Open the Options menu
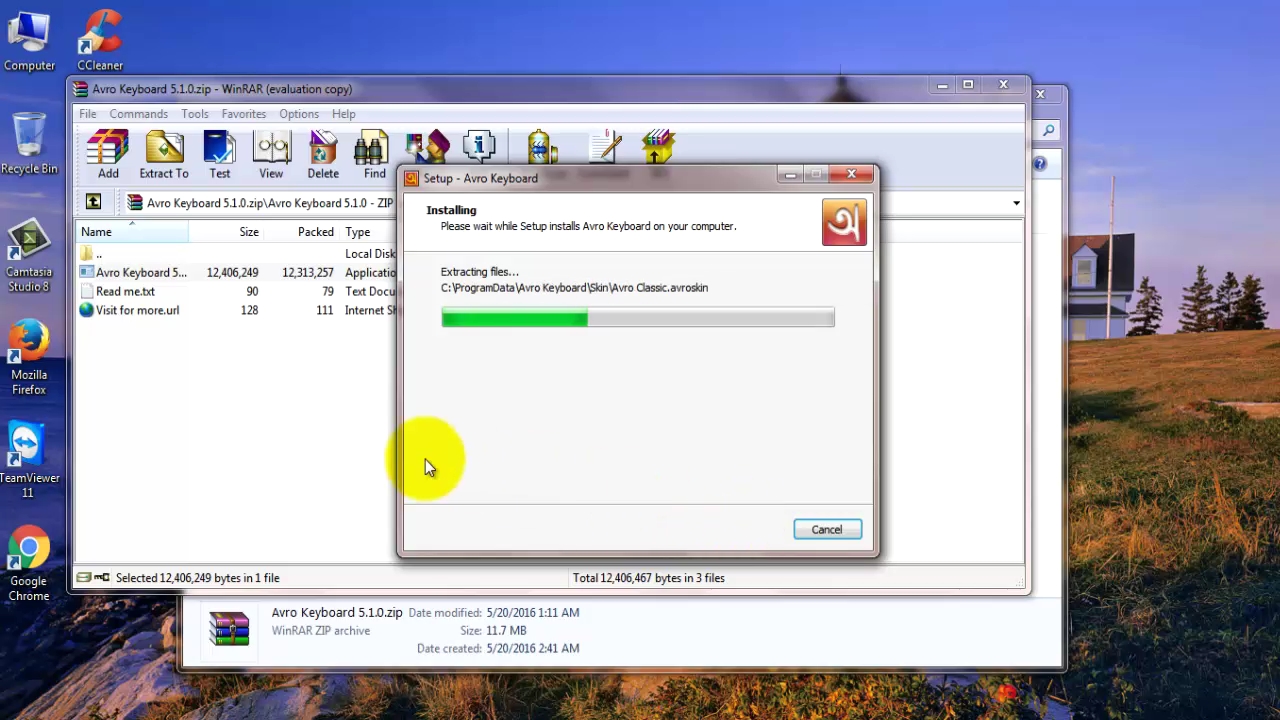Viewport: 1280px width, 720px height. tap(299, 113)
